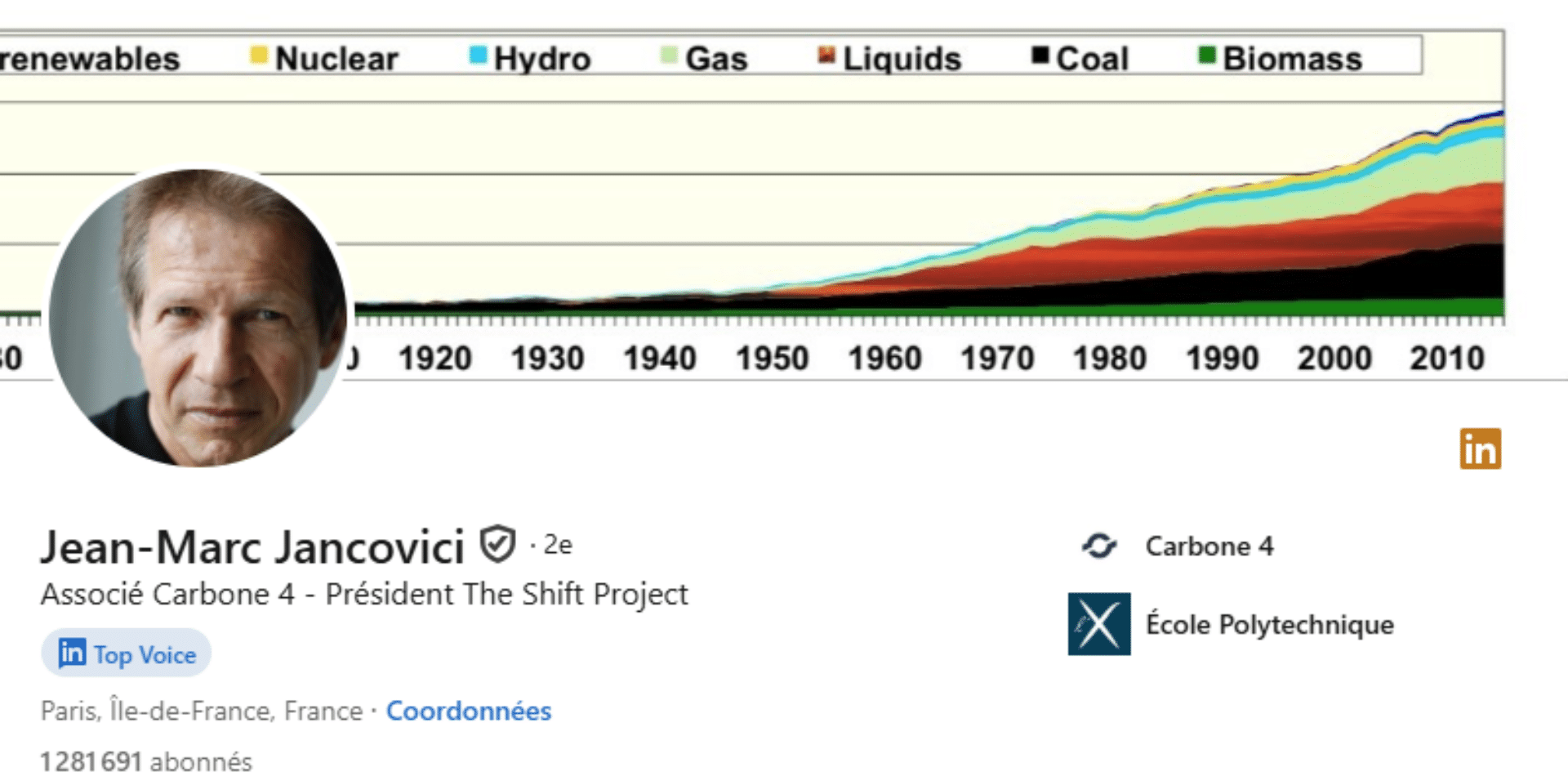Viewport: 1568px width, 776px height.
Task: Click the blue Hydro legend swatch
Action: pyautogui.click(x=478, y=56)
